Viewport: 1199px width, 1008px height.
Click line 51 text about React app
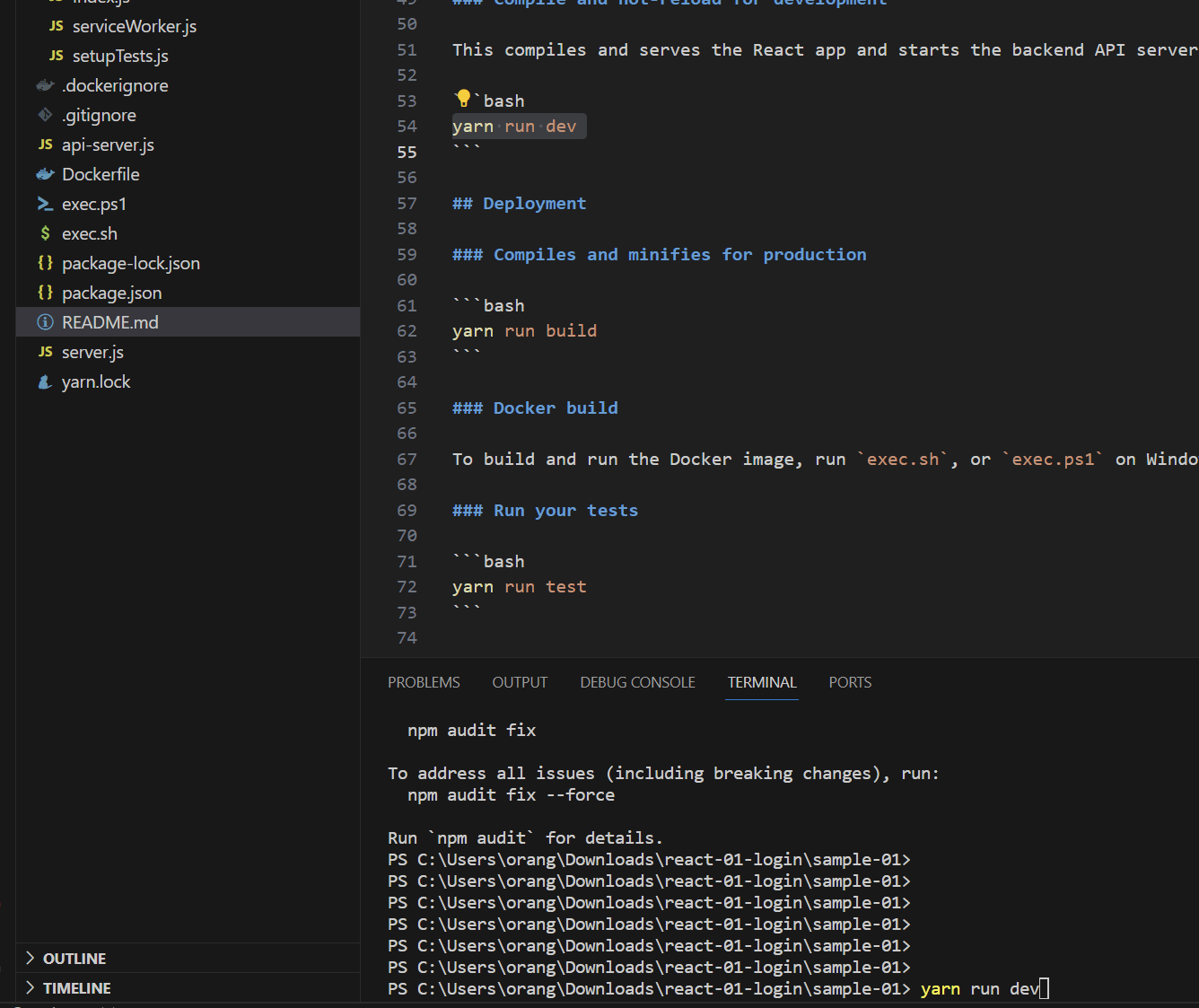pos(825,50)
